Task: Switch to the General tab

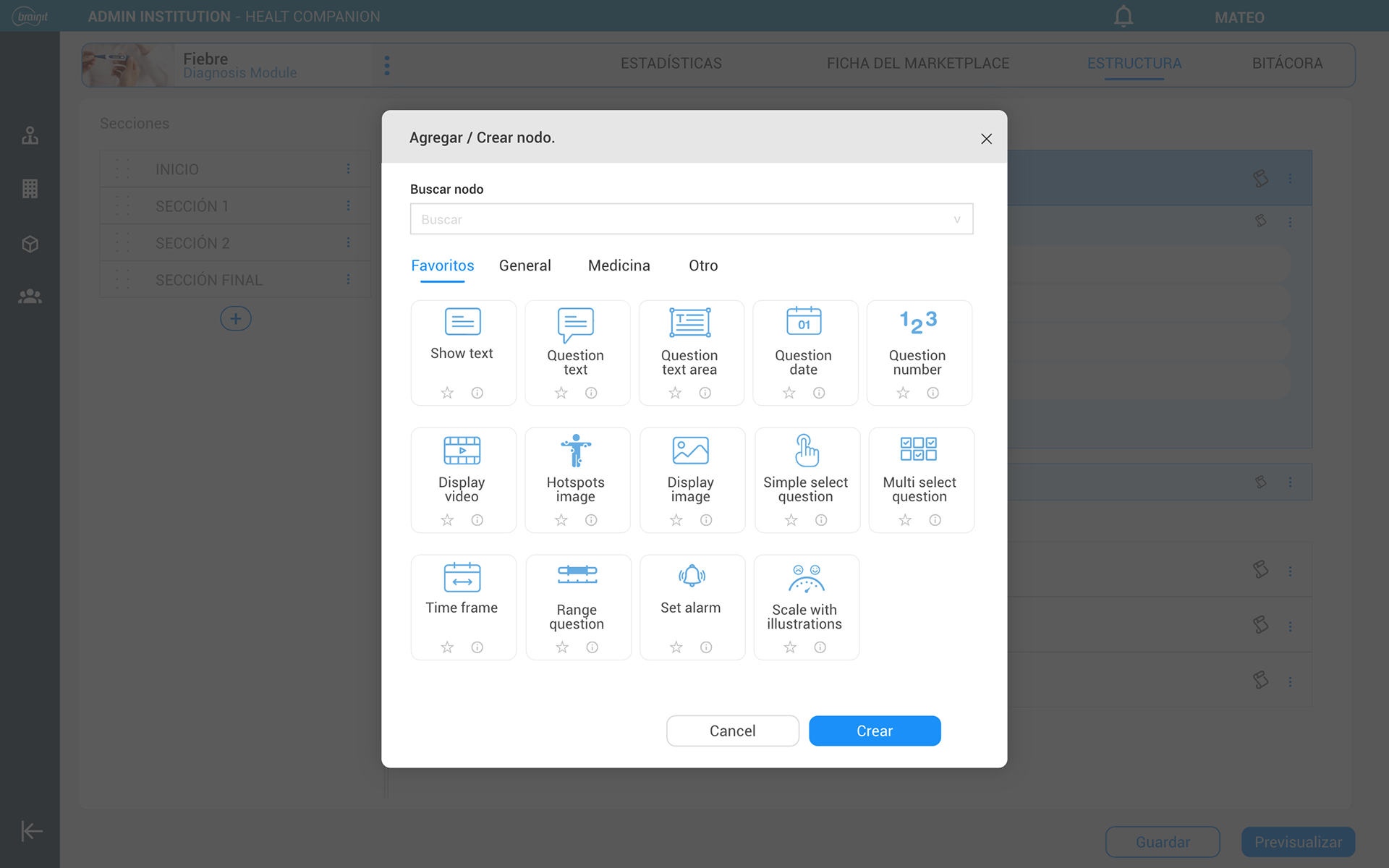Action: coord(524,265)
